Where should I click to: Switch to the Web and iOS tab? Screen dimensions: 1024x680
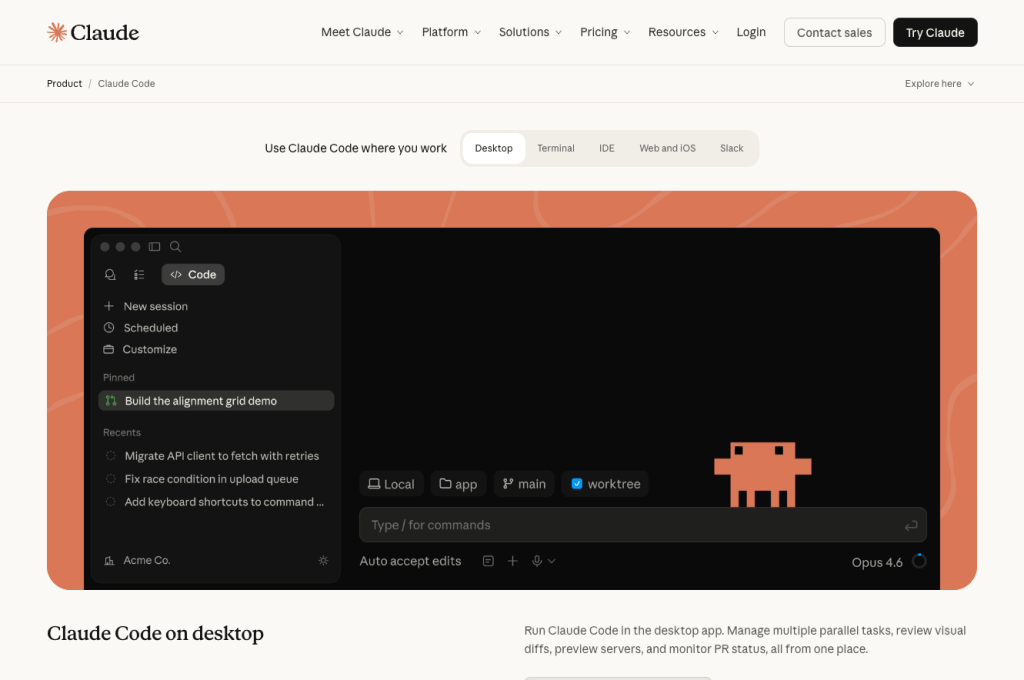click(667, 148)
